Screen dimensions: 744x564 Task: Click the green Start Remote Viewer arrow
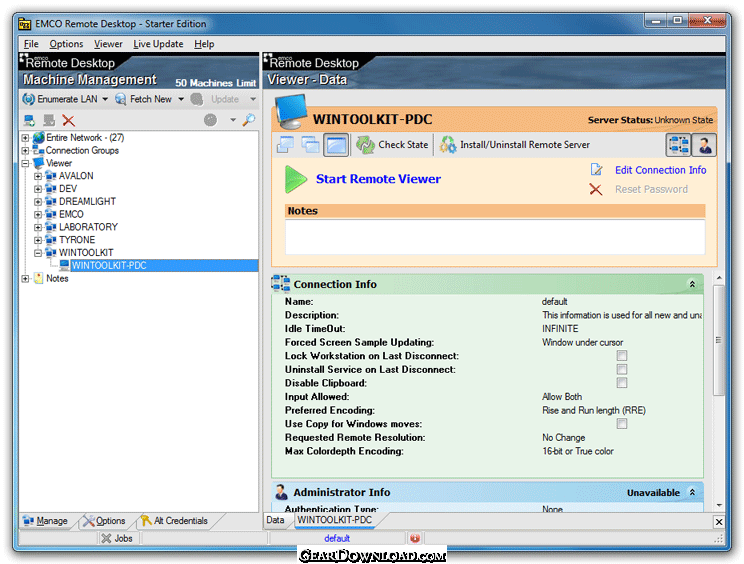pos(296,179)
